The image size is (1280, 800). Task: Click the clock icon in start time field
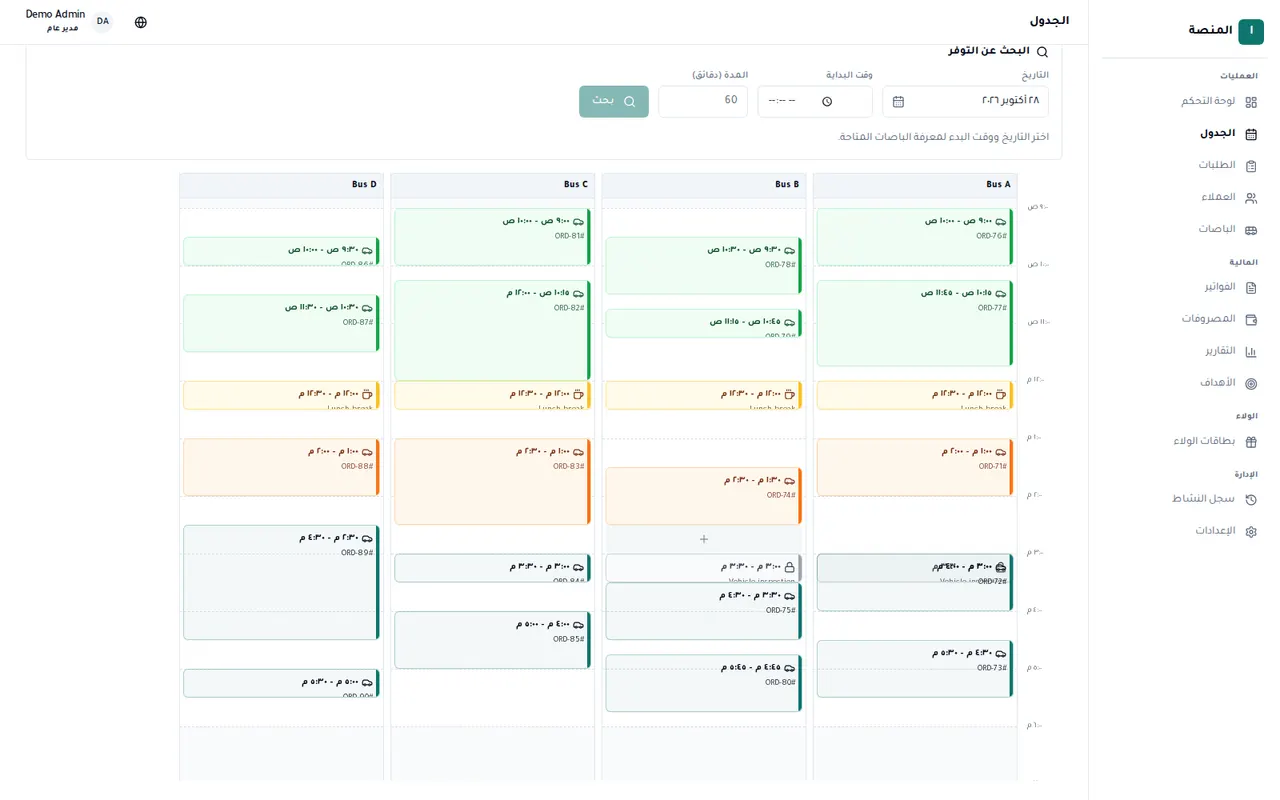827,102
